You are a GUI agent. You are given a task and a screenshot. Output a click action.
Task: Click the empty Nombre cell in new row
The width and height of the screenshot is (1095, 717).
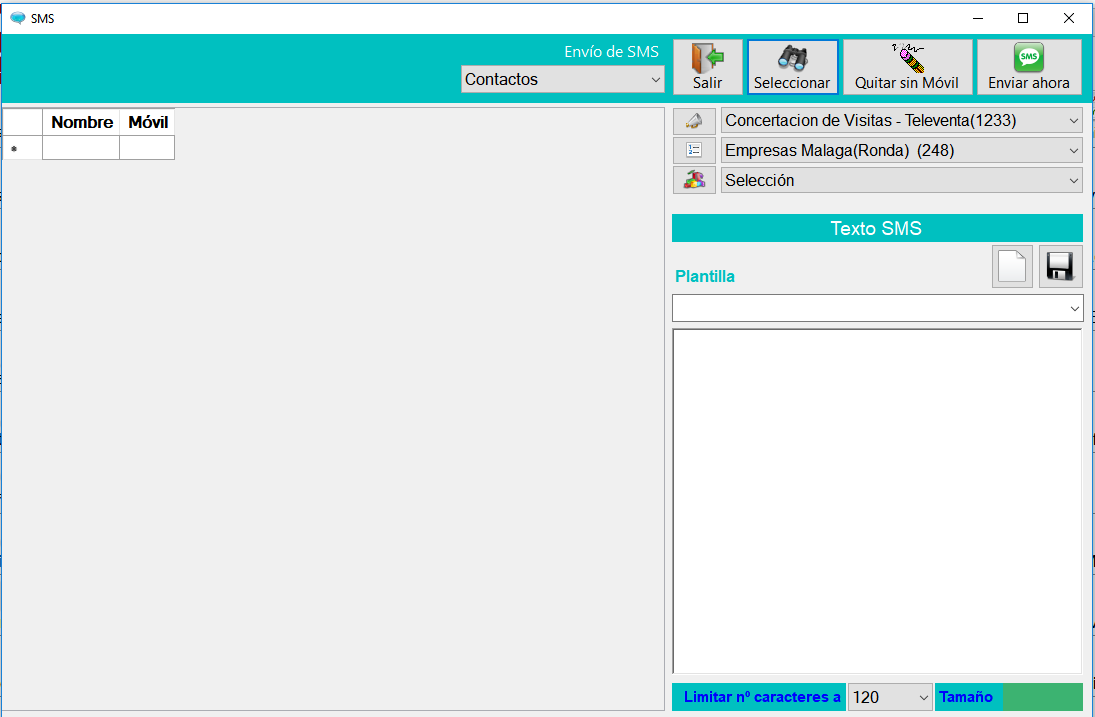pos(81,148)
